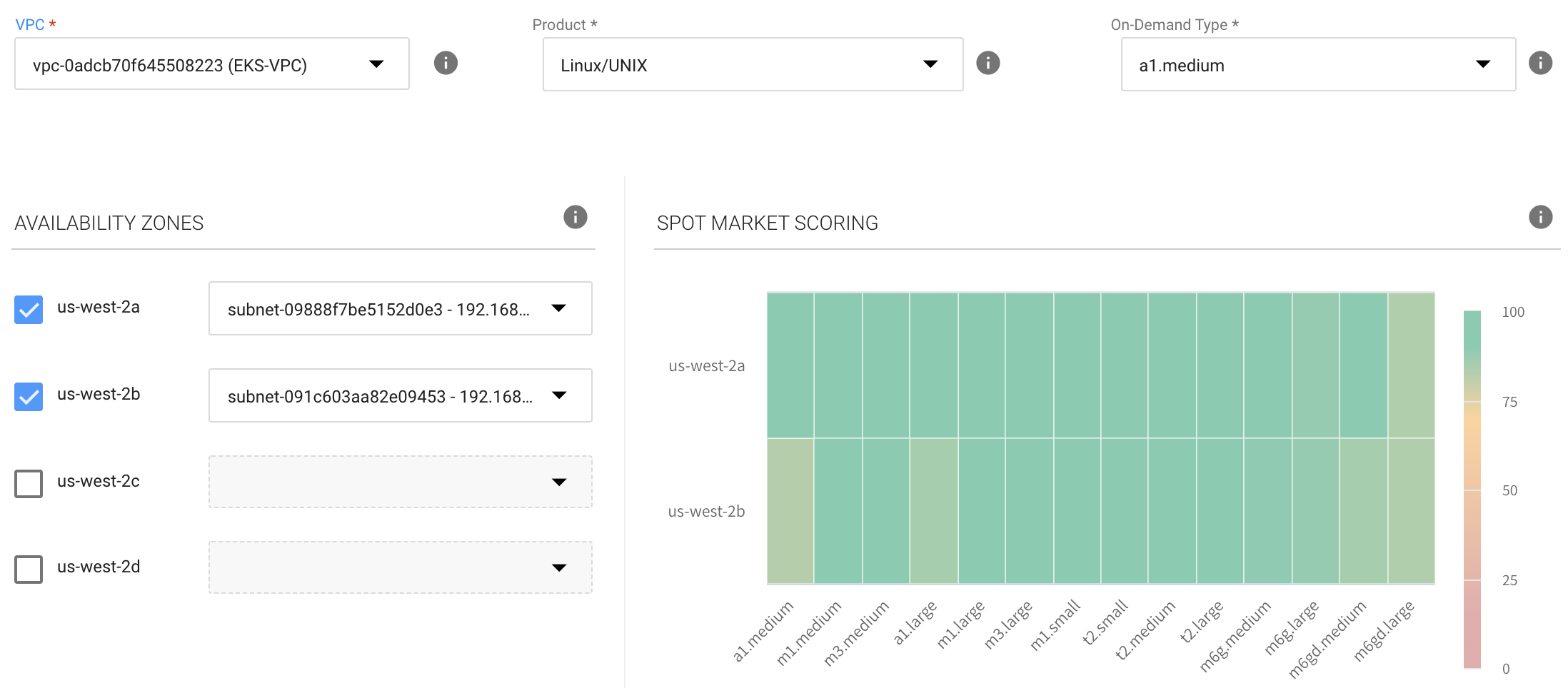The height and width of the screenshot is (688, 1568).
Task: Expand the Product Linux/UNIX dropdown
Action: click(x=753, y=64)
